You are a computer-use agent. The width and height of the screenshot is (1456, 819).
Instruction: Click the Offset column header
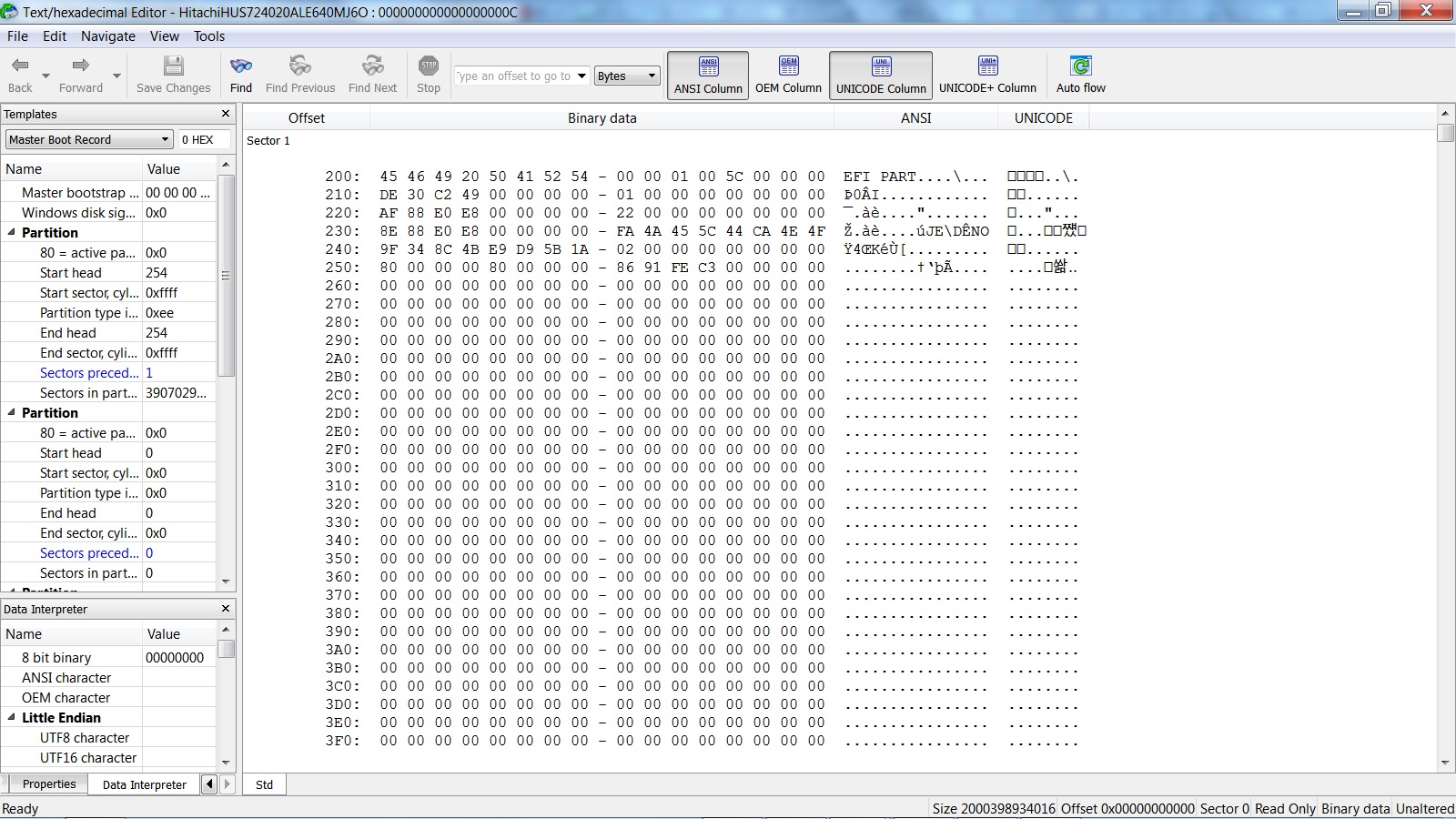click(307, 117)
